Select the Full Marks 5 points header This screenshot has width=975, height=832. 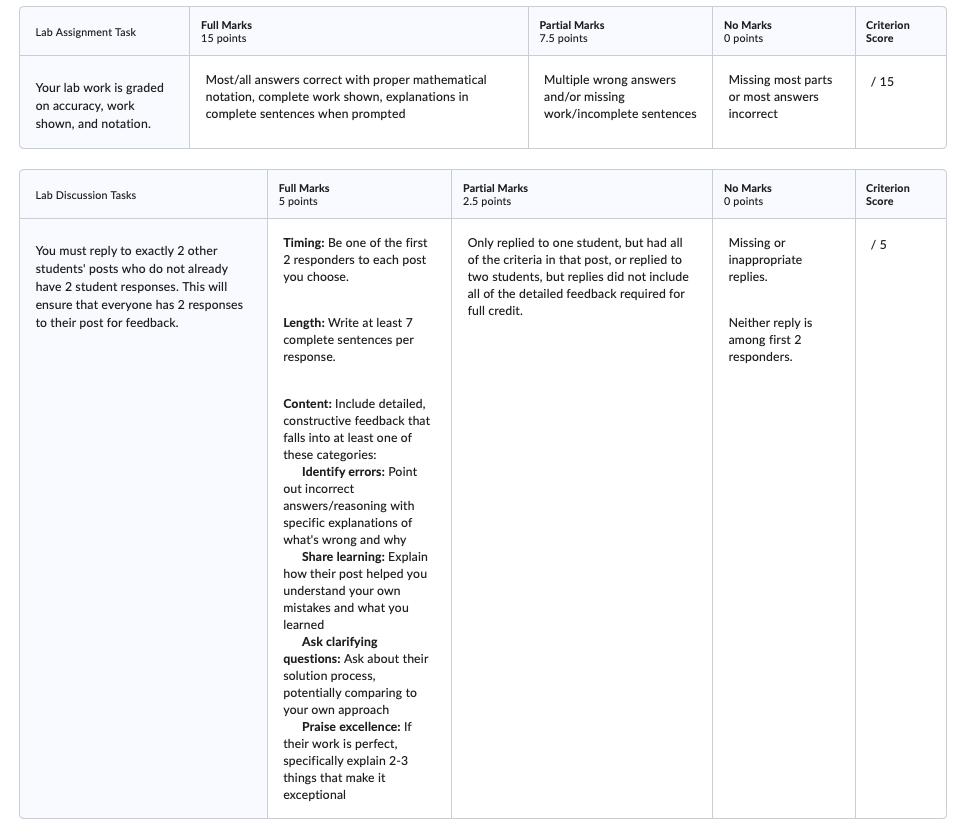[x=304, y=195]
